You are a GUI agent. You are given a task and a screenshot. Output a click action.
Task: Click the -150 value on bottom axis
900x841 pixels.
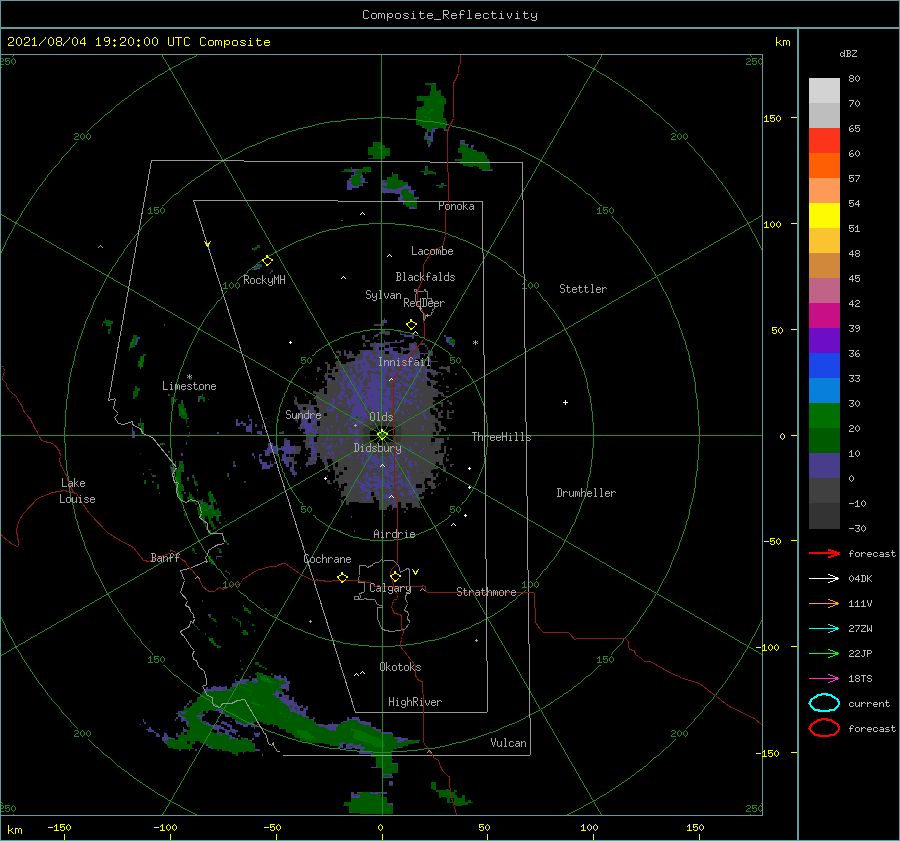(59, 827)
